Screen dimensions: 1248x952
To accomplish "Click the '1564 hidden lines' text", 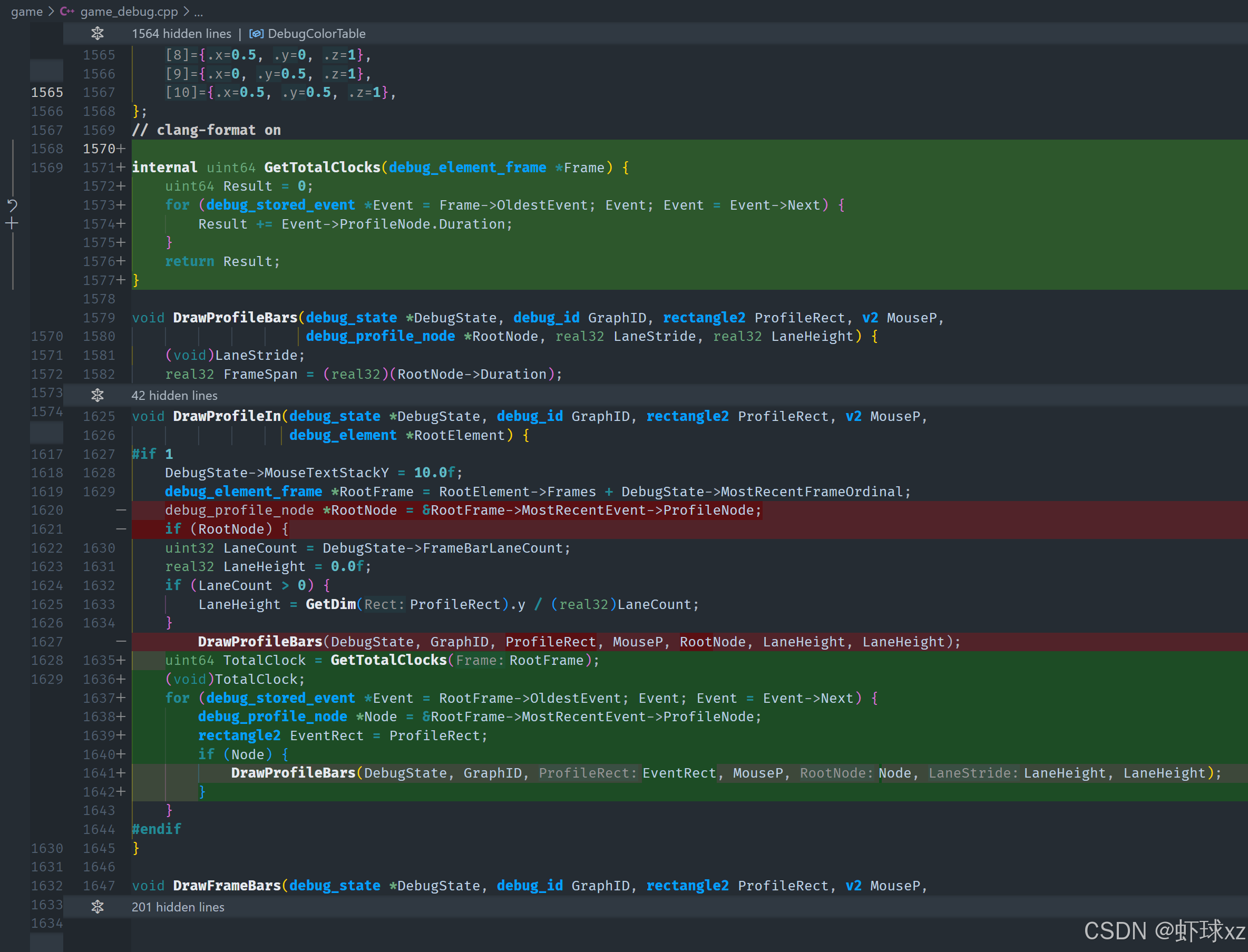I will [x=181, y=34].
